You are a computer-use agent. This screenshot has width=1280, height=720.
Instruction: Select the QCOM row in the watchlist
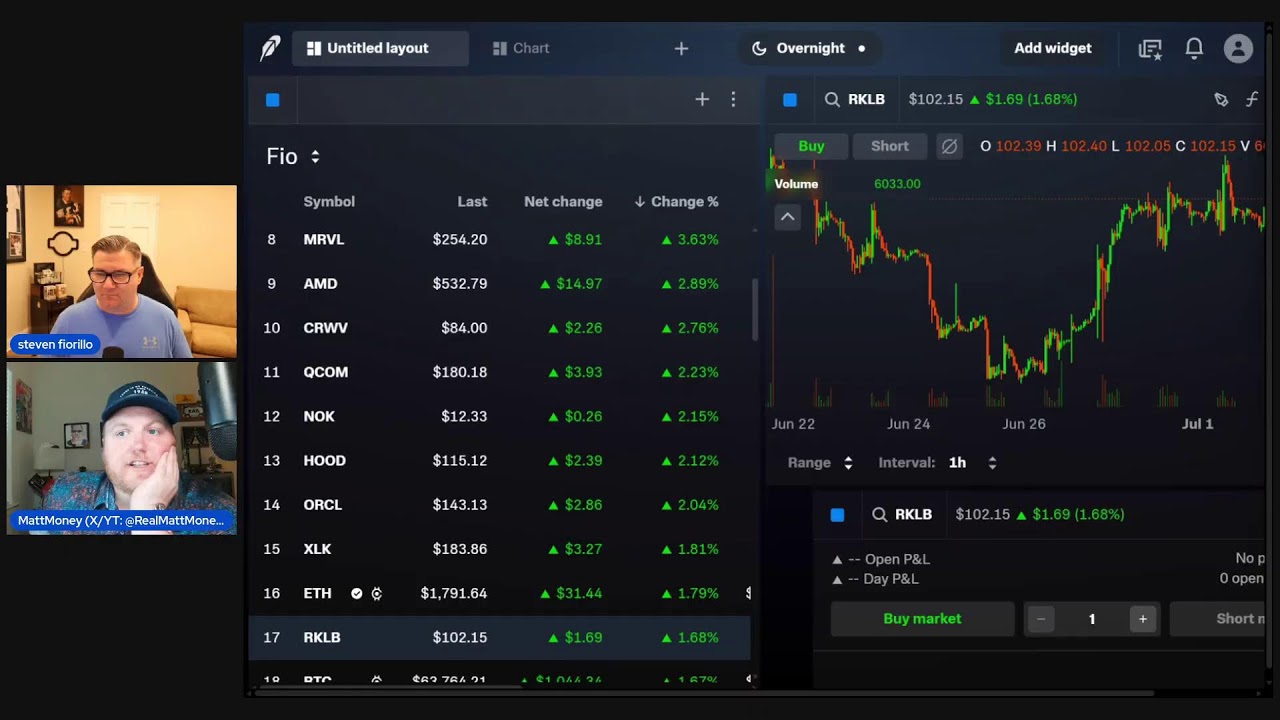499,372
